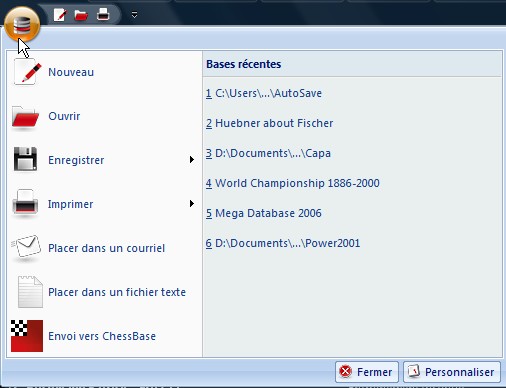The width and height of the screenshot is (506, 388).
Task: Expand the quick access toolbar customize arrow
Action: pos(134,15)
